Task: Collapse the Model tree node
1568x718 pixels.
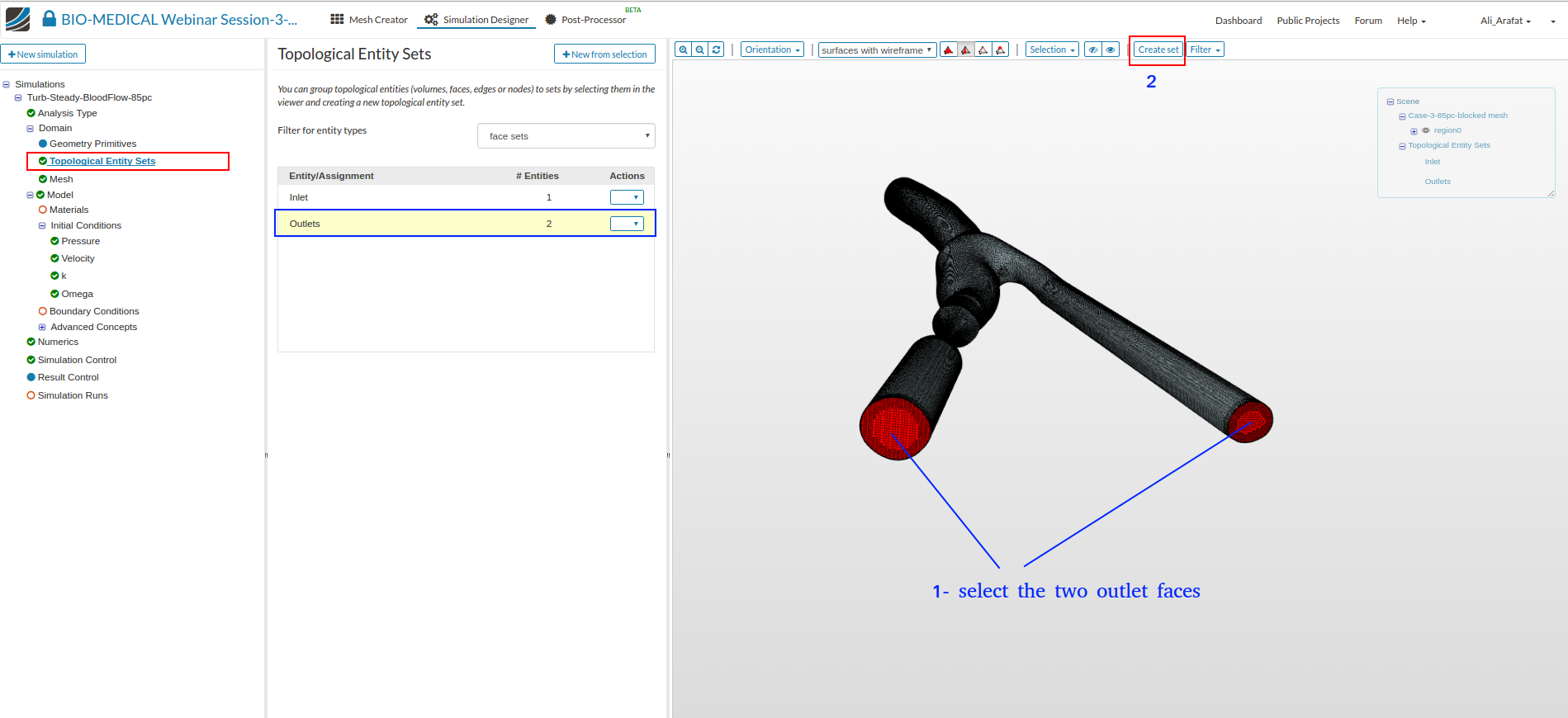Action: (x=30, y=196)
